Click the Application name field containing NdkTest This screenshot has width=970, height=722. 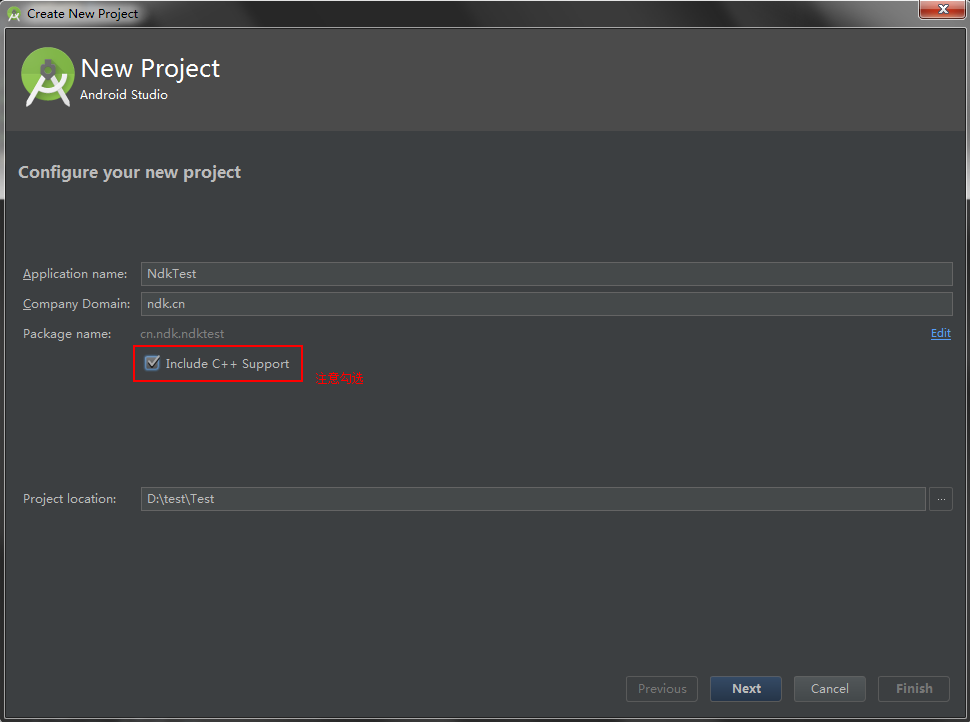click(x=546, y=274)
